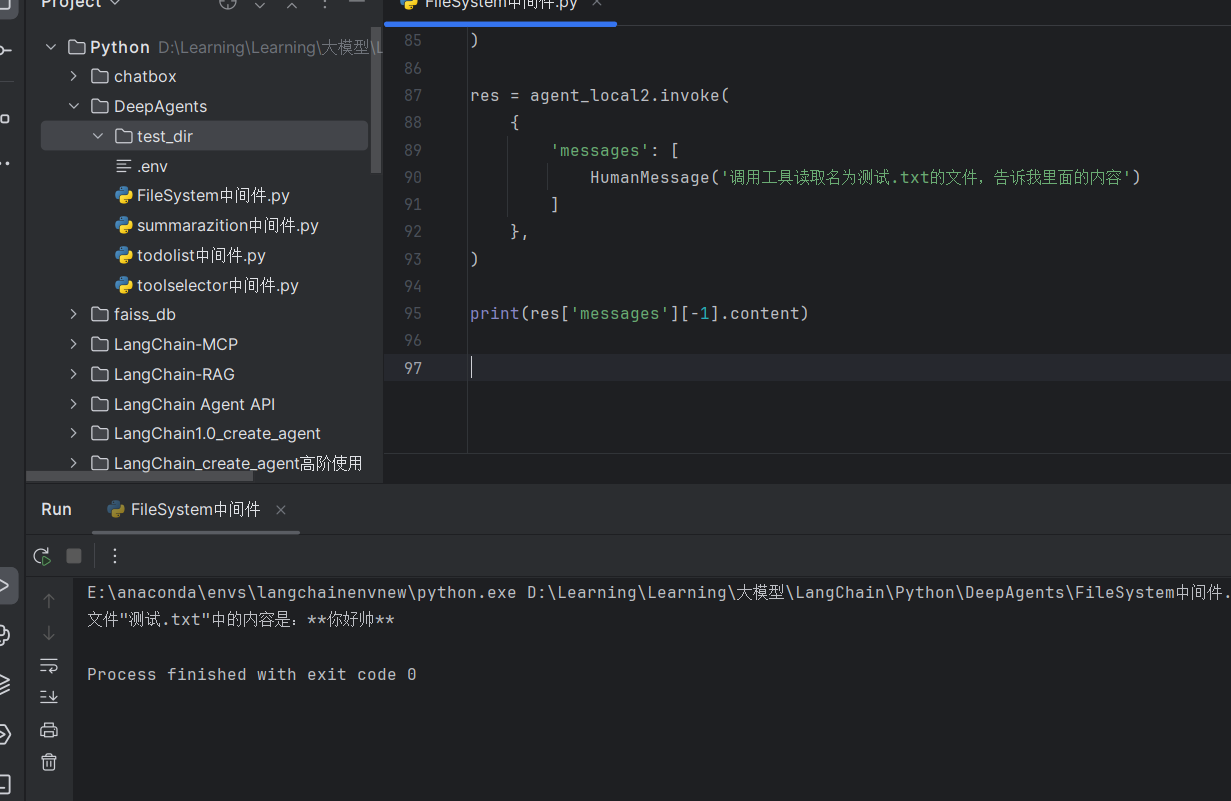The width and height of the screenshot is (1231, 801).
Task: Click the Run panel title label
Action: click(56, 510)
